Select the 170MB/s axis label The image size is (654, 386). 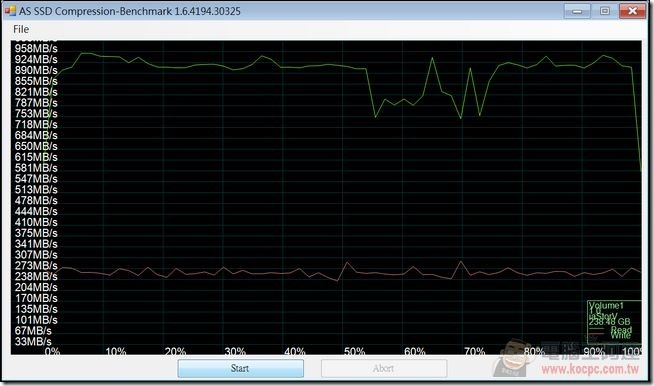click(x=36, y=298)
